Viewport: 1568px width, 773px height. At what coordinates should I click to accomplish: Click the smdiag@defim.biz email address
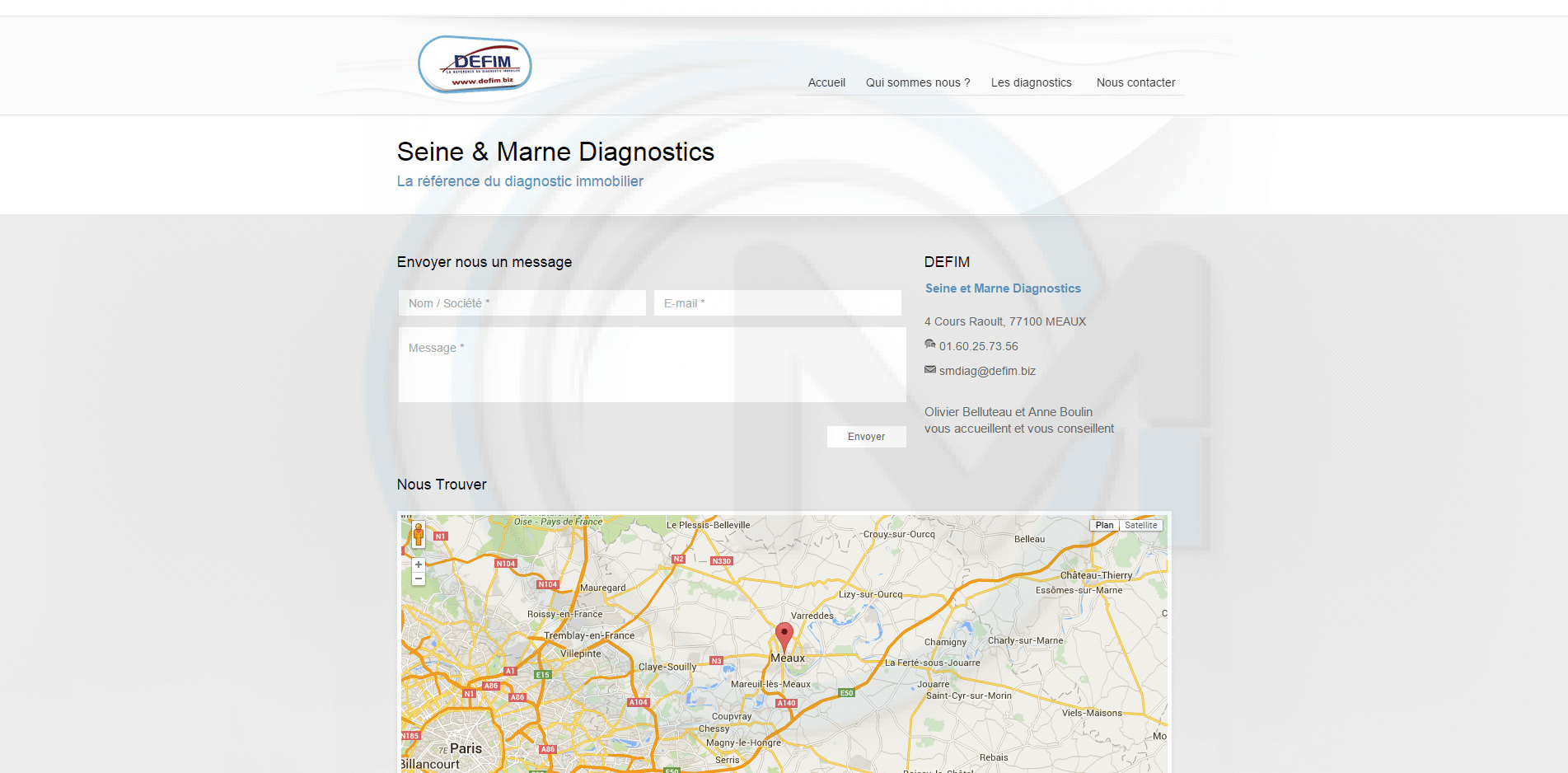tap(987, 371)
